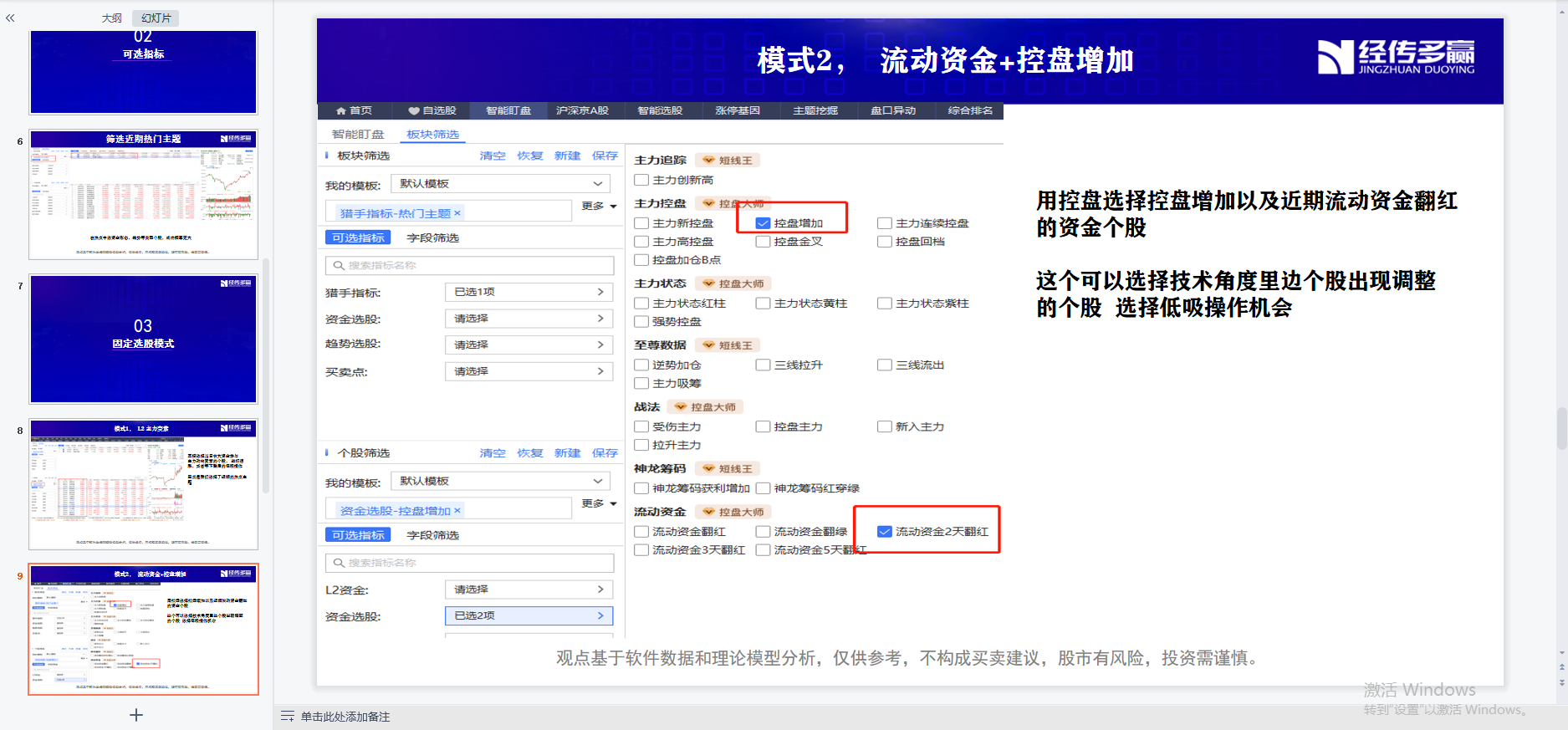The height and width of the screenshot is (730, 1568).
Task: Click the scroll down single arrow on right scrollbar
Action: (1562, 653)
